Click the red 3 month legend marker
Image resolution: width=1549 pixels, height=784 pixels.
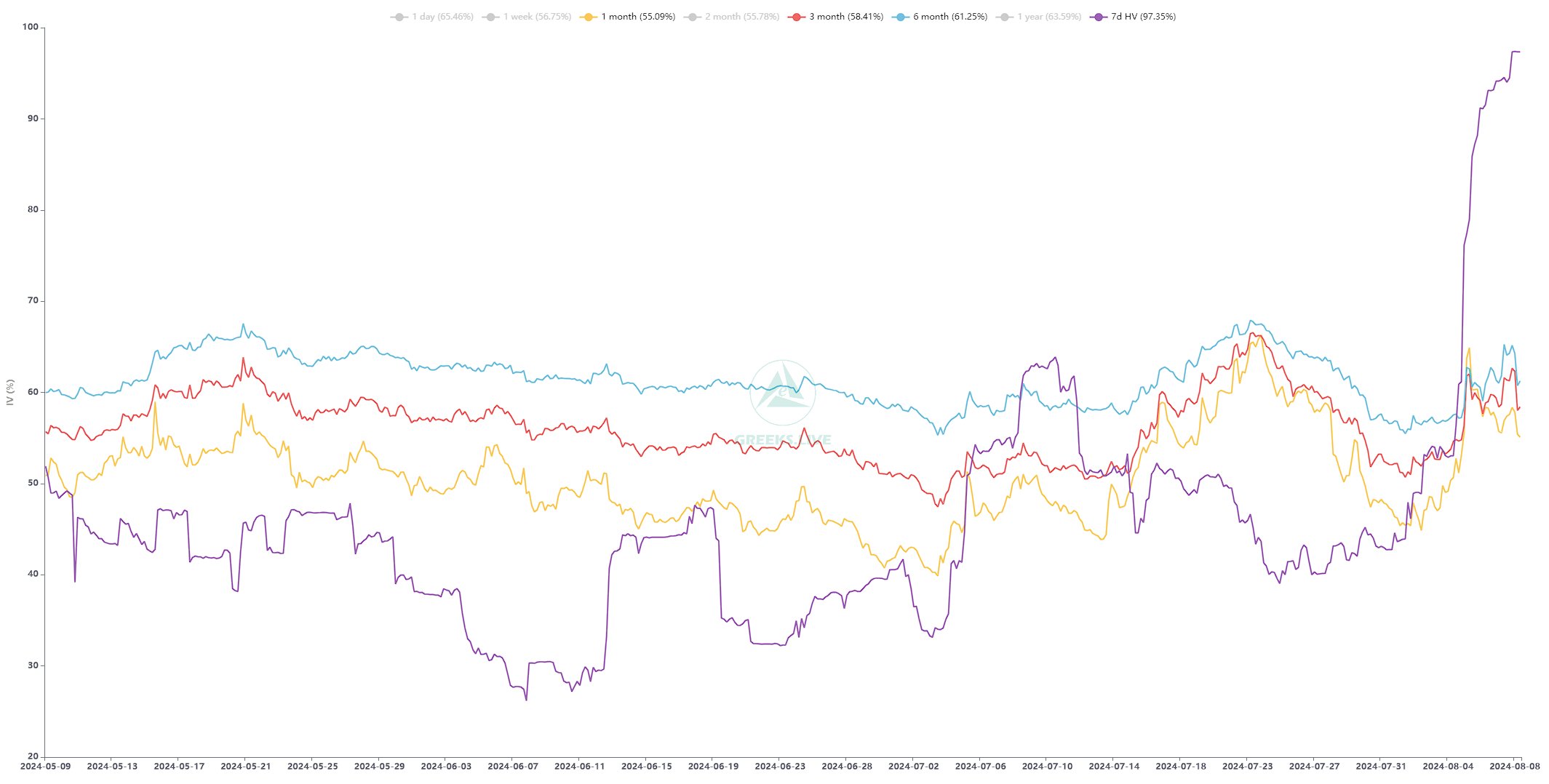[795, 17]
